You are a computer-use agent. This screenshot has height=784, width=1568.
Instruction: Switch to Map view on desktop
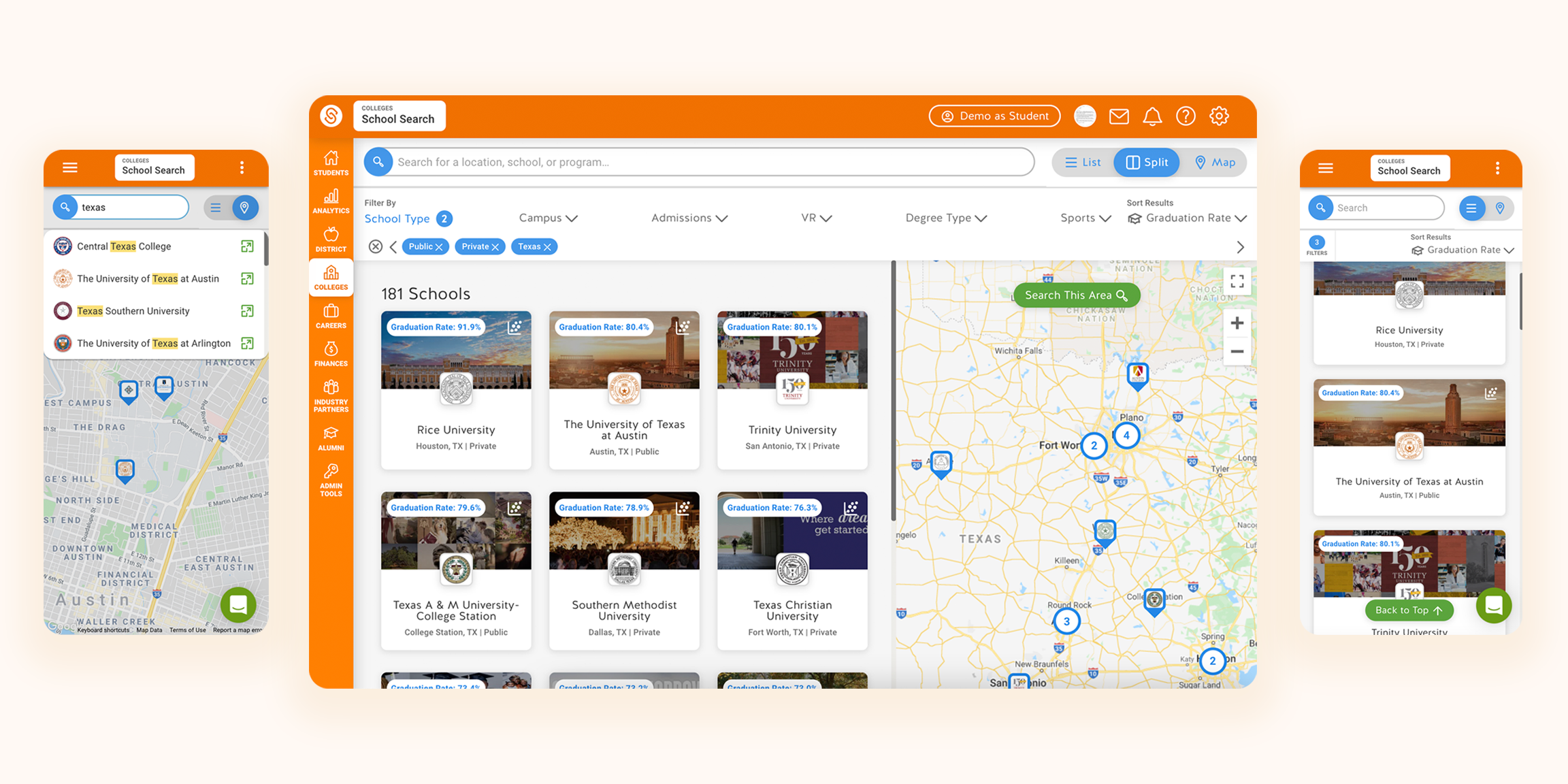[1215, 163]
